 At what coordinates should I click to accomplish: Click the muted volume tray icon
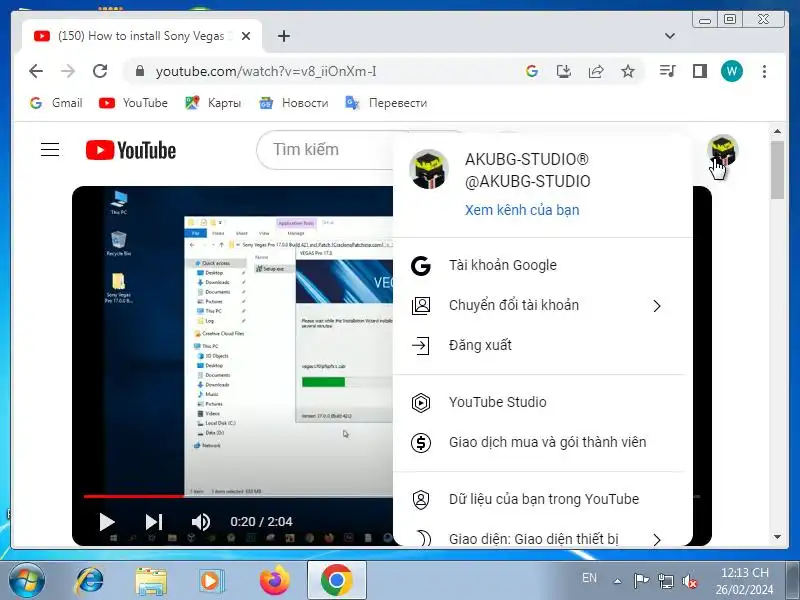[690, 581]
